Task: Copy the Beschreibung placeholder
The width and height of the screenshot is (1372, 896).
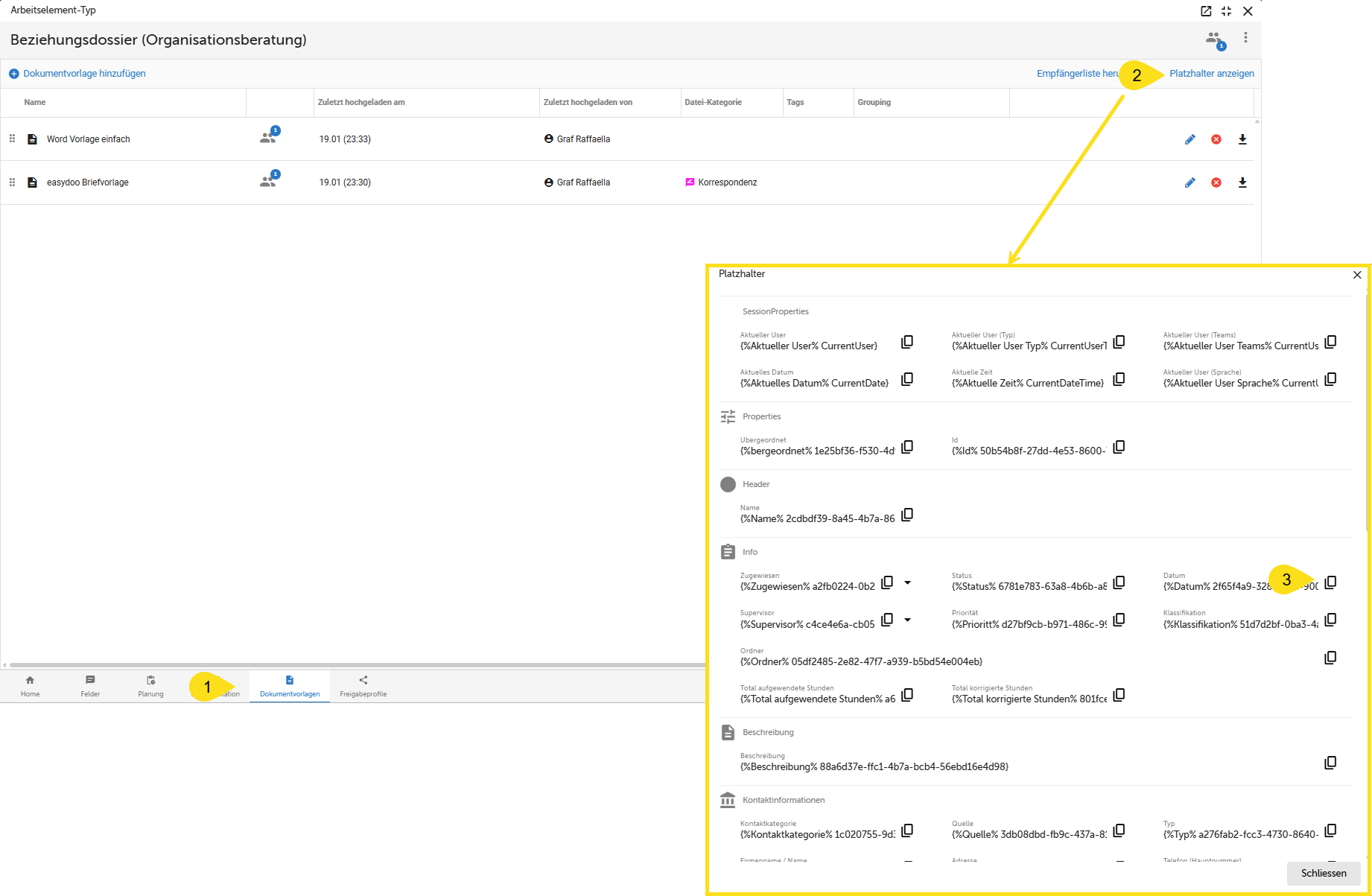Action: [1330, 763]
